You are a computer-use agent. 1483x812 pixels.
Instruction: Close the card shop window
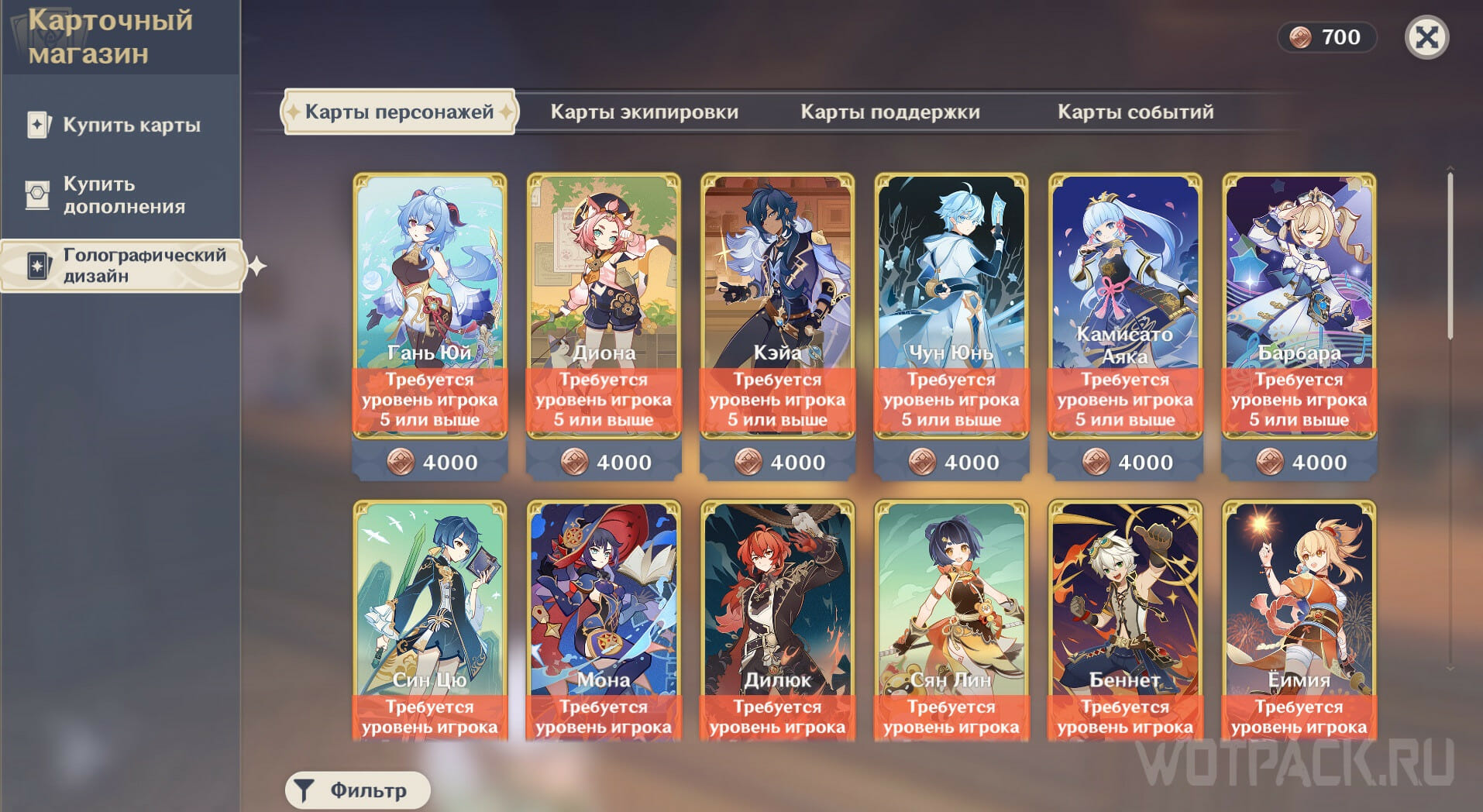(x=1426, y=37)
